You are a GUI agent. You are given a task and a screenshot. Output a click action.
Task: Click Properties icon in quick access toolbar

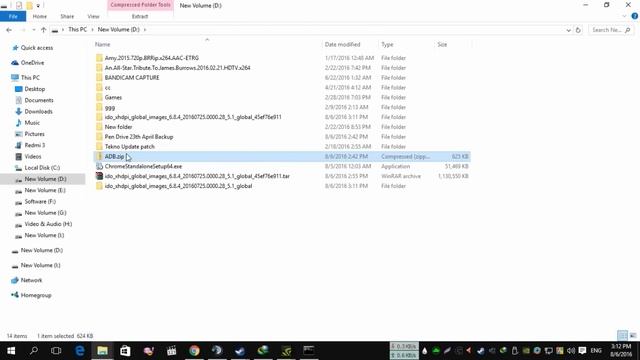point(19,6)
